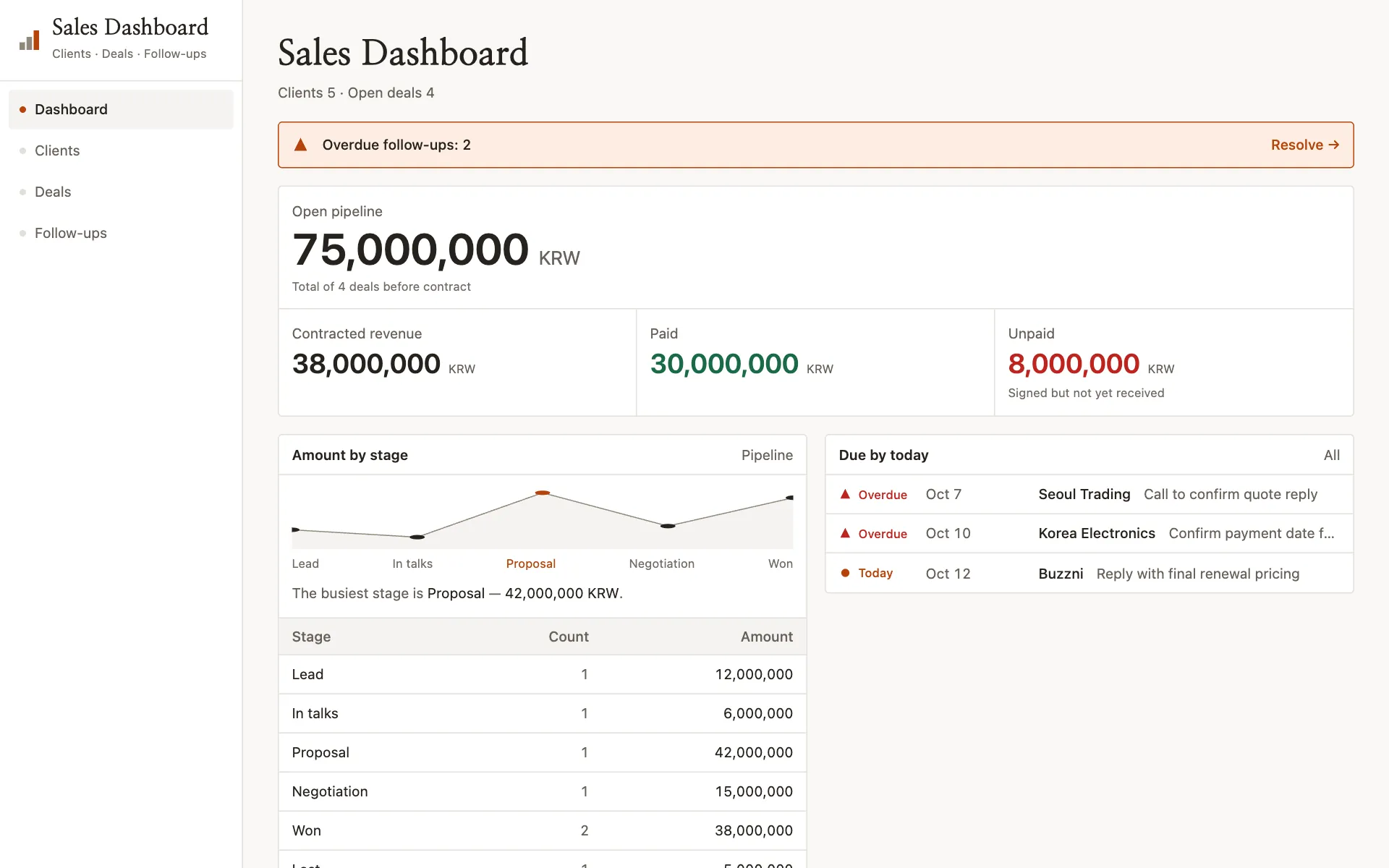Open the Pipeline link in Amount by stage
The height and width of the screenshot is (868, 1389).
[x=767, y=455]
